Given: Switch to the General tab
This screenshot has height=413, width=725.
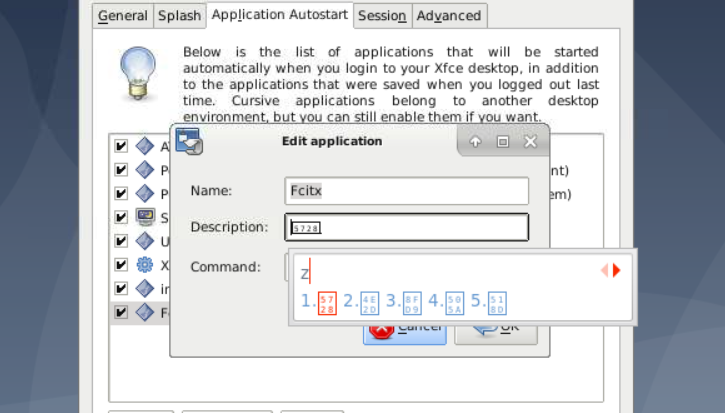Looking at the screenshot, I should 123,16.
